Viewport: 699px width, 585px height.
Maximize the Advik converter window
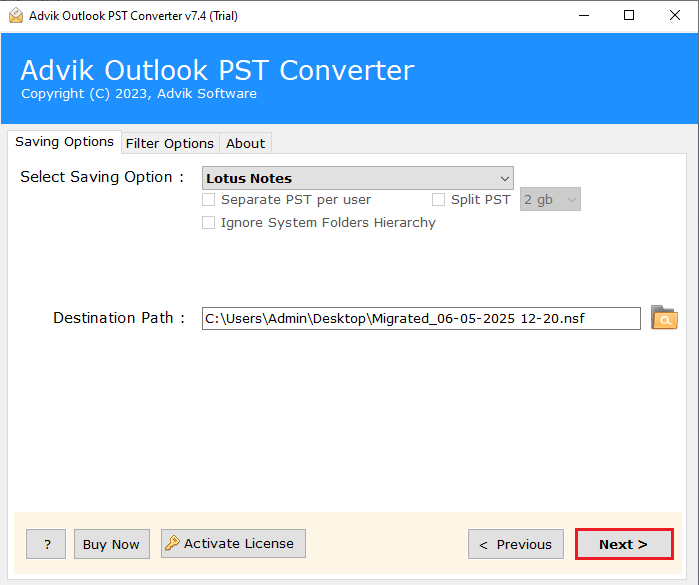tap(629, 16)
